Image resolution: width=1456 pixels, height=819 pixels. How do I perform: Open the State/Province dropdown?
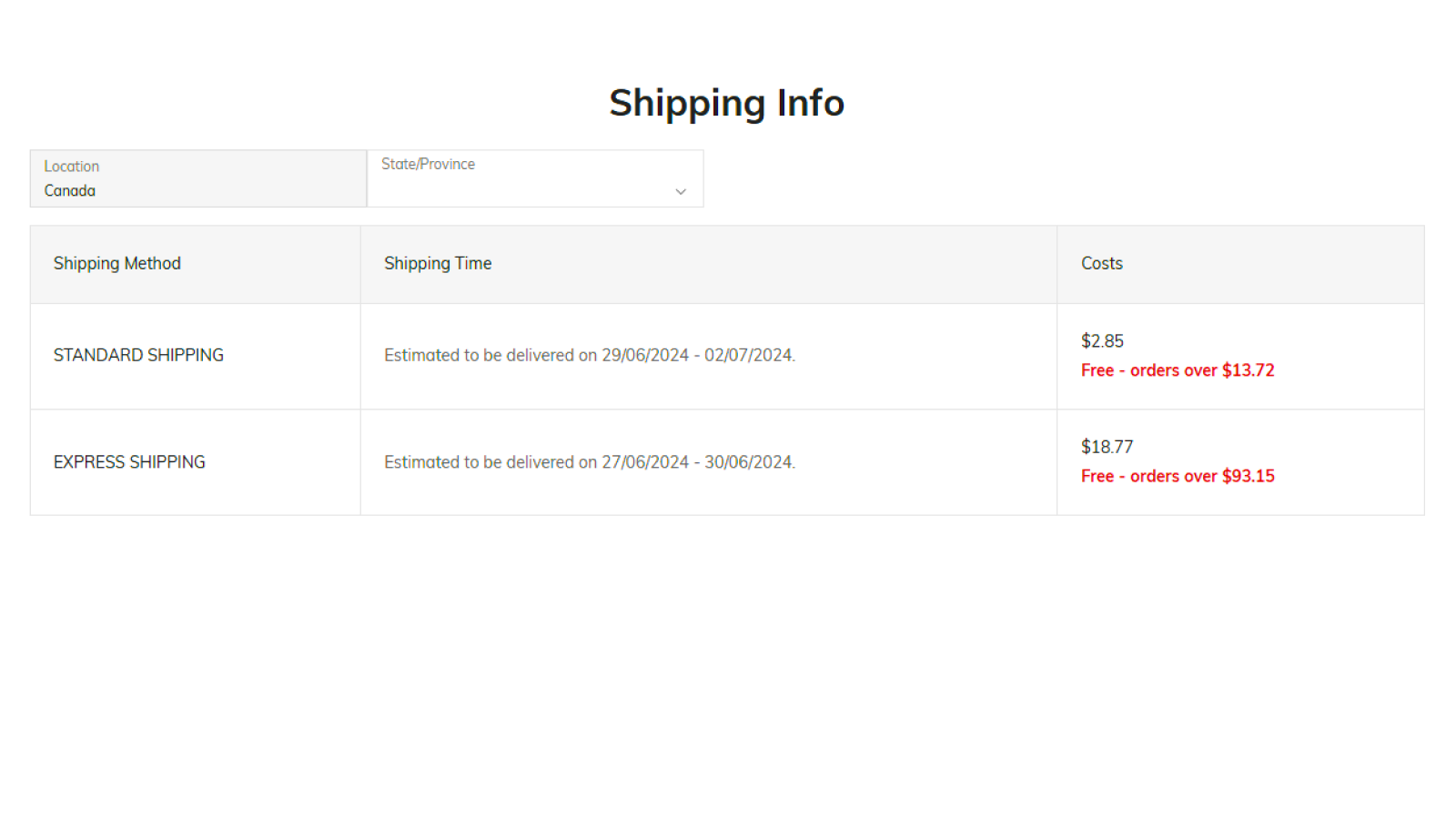[x=535, y=180]
